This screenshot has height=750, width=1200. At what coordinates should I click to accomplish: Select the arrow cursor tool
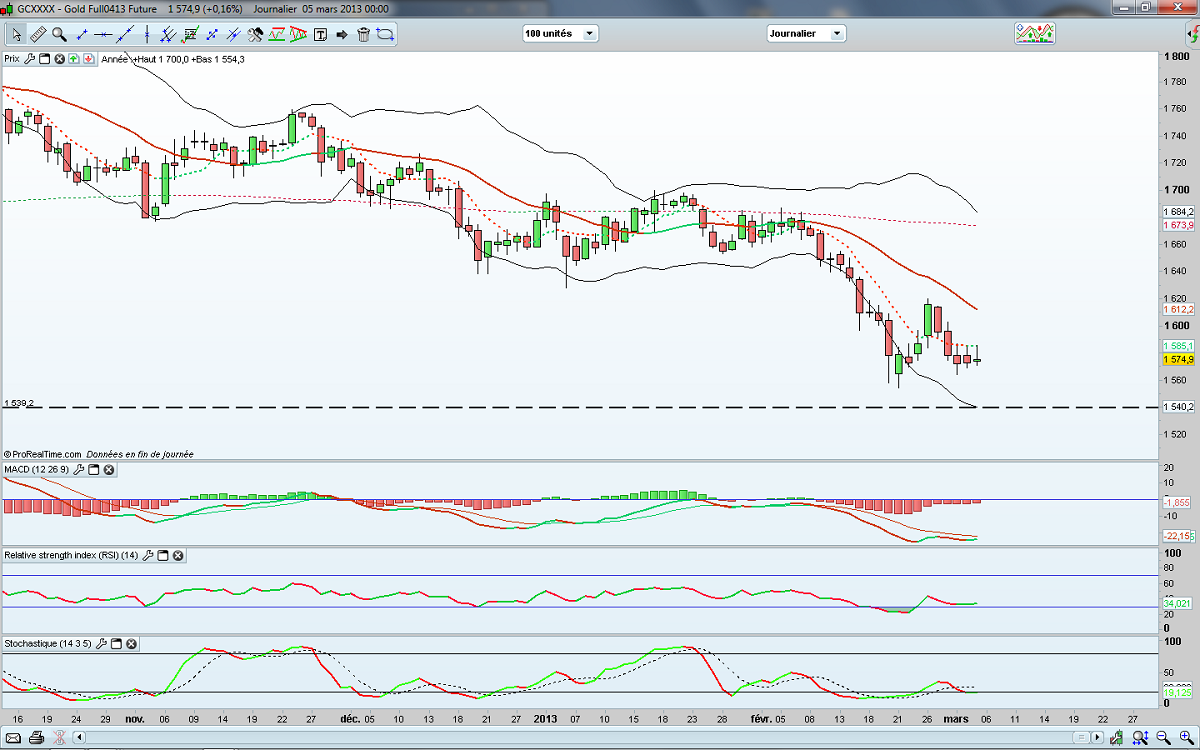tap(17, 34)
